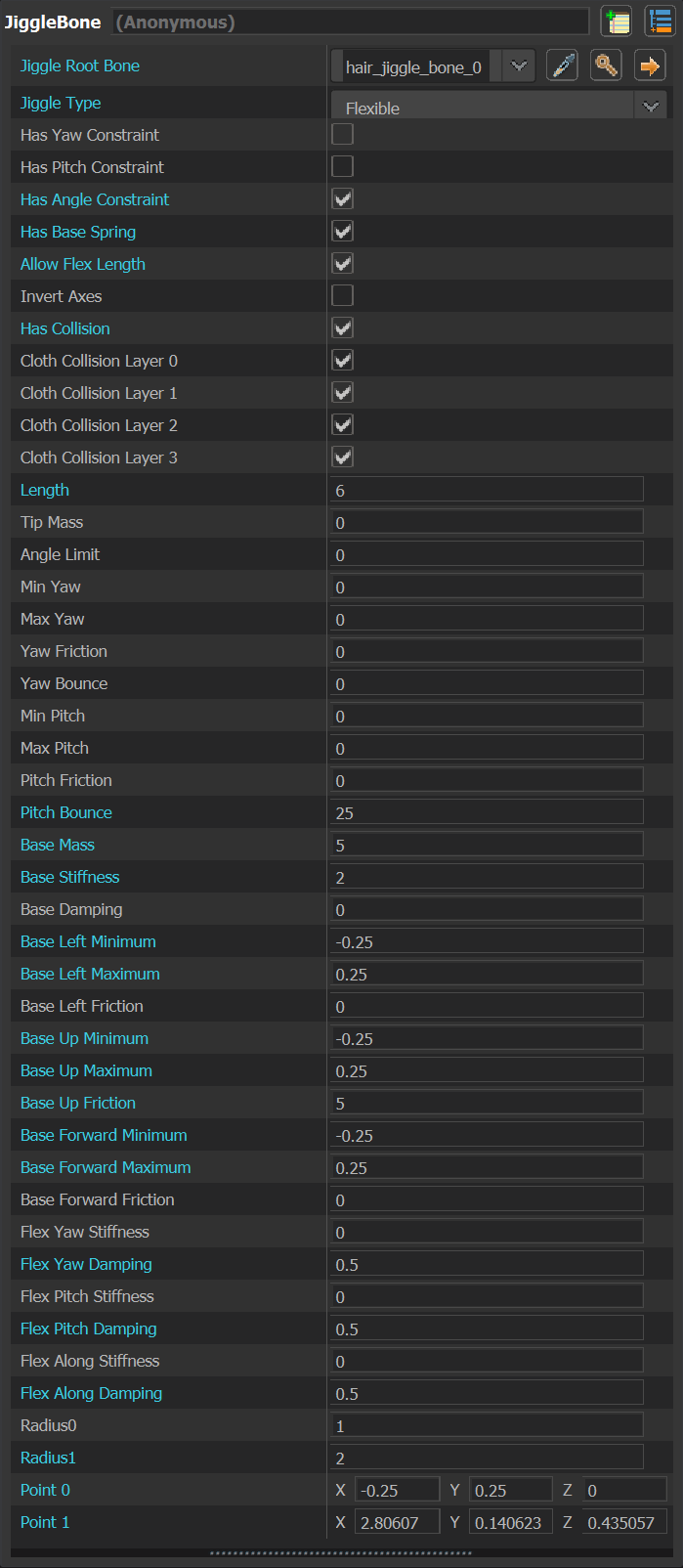Open the hair_jiggle_bone_0 dropdown arrow
The height and width of the screenshot is (1568, 683).
coord(519,66)
